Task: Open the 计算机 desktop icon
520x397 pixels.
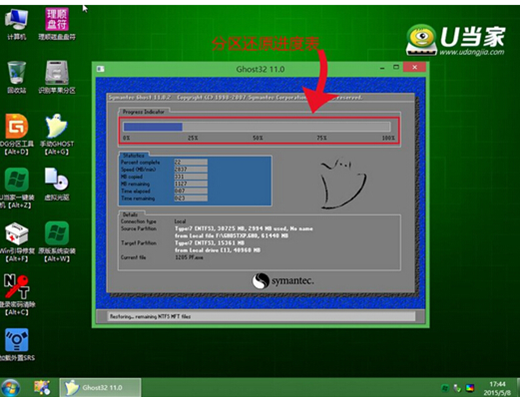Action: 16,24
